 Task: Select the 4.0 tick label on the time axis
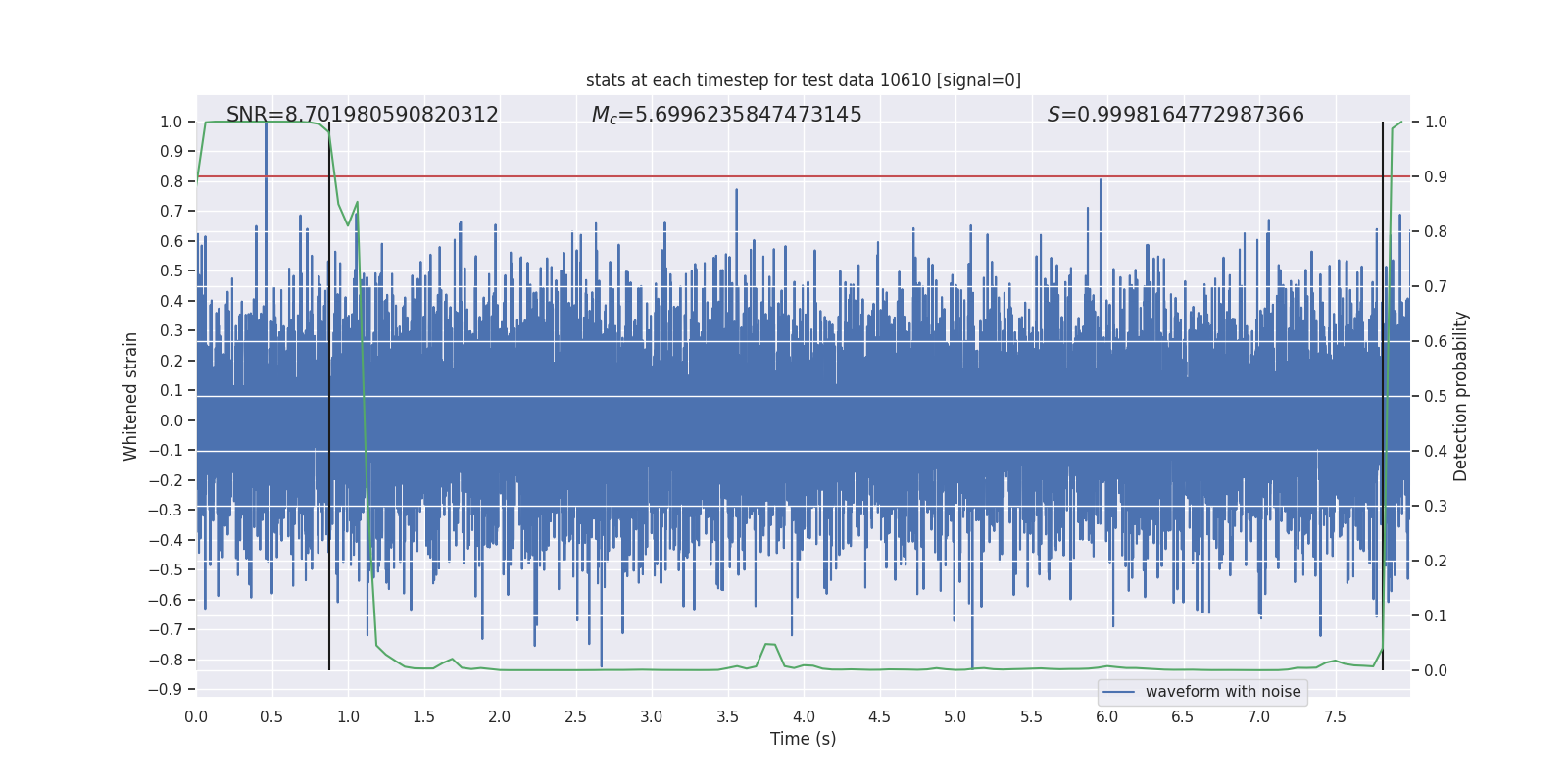804,717
